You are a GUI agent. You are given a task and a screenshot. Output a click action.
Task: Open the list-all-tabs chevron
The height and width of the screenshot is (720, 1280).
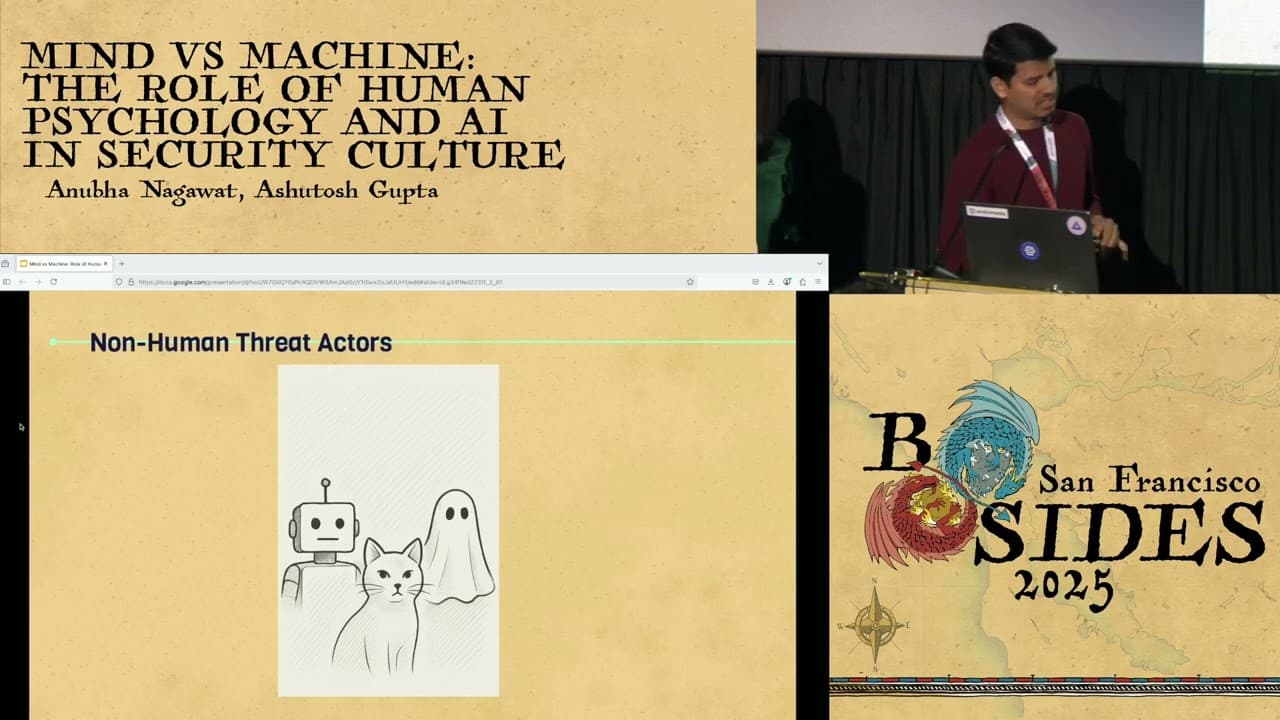point(820,263)
